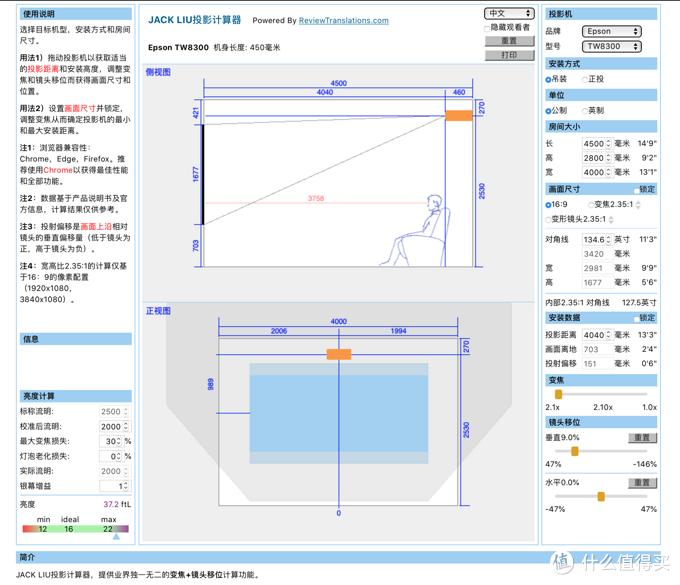
Task: Click the black screen bar in side view
Action: pos(202,174)
